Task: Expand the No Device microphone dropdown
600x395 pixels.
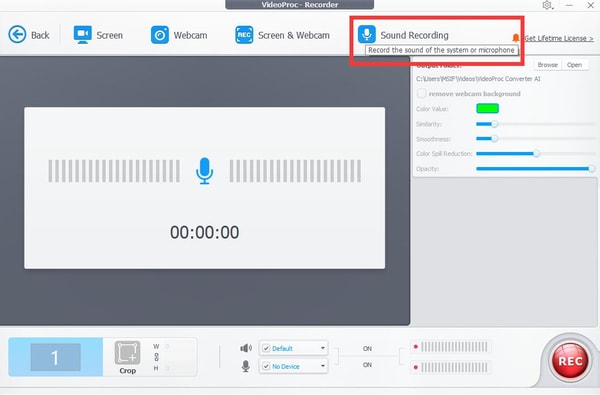Action: coord(323,366)
